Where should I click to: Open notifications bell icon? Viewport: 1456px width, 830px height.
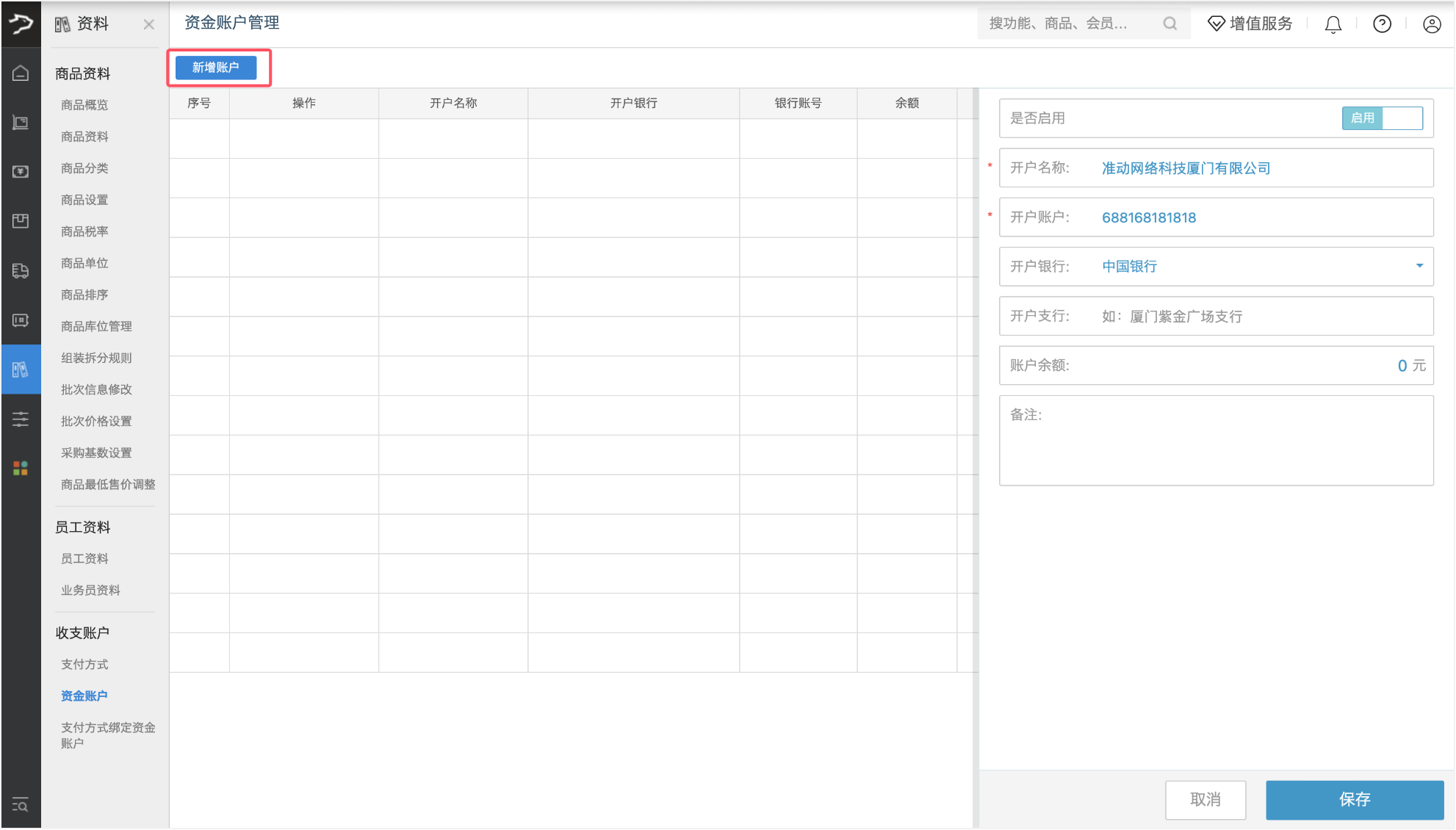click(1333, 24)
